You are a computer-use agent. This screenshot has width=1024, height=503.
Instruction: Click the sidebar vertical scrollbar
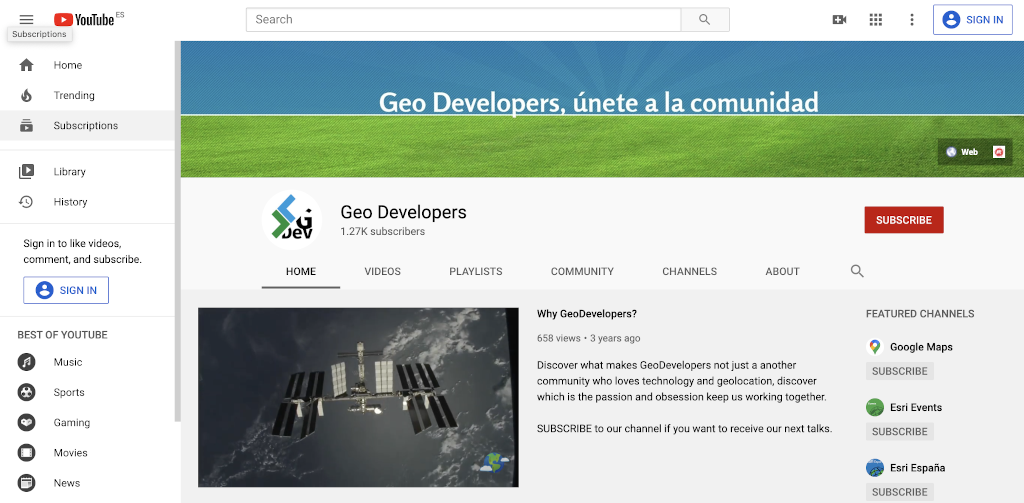click(x=178, y=231)
